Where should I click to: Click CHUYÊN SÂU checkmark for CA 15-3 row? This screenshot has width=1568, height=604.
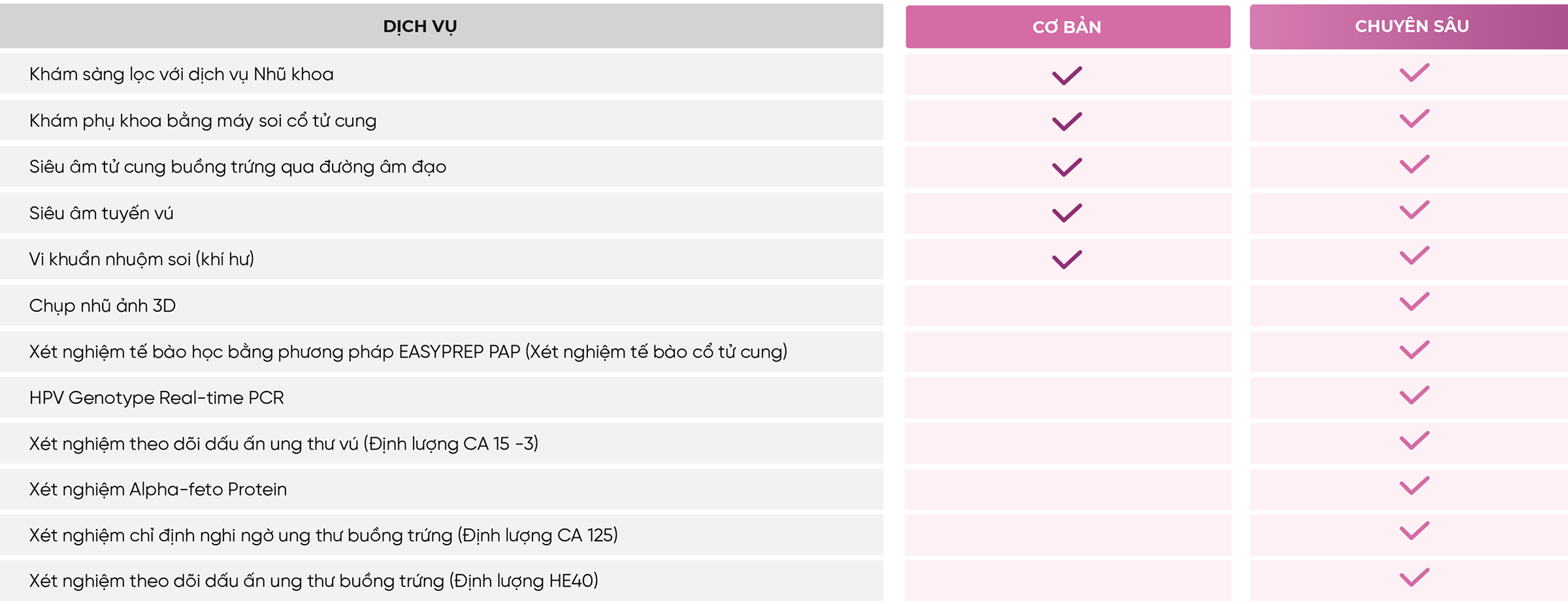point(1414,441)
